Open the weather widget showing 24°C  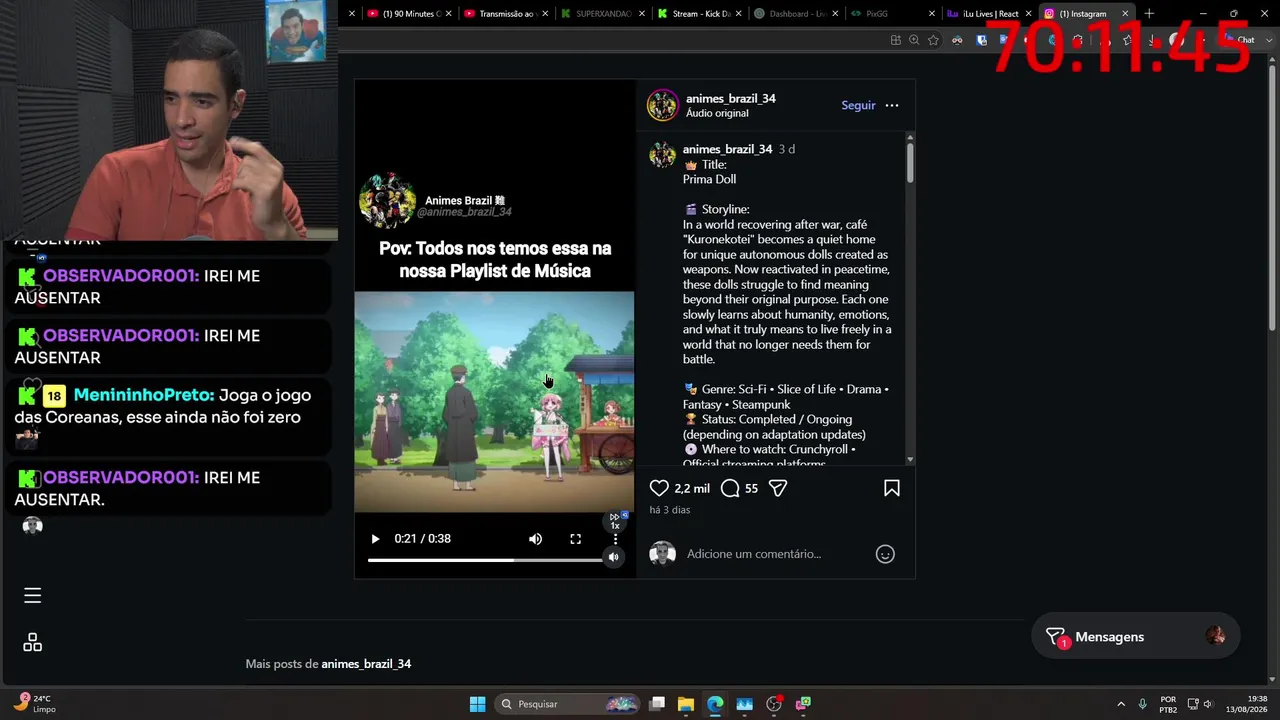(x=35, y=704)
